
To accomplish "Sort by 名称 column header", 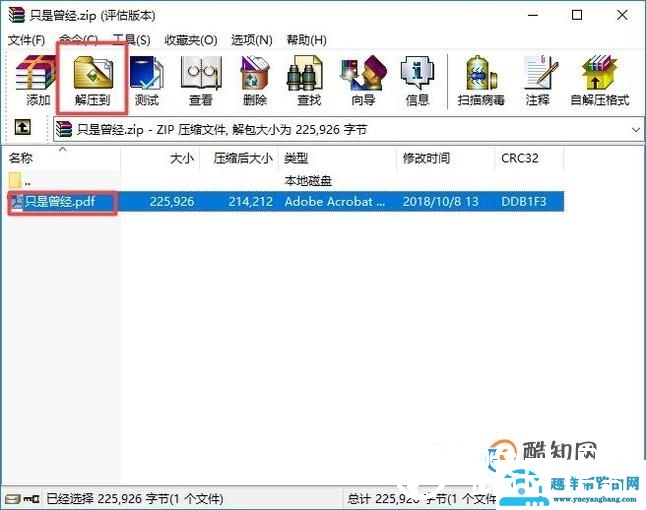I will click(x=62, y=158).
